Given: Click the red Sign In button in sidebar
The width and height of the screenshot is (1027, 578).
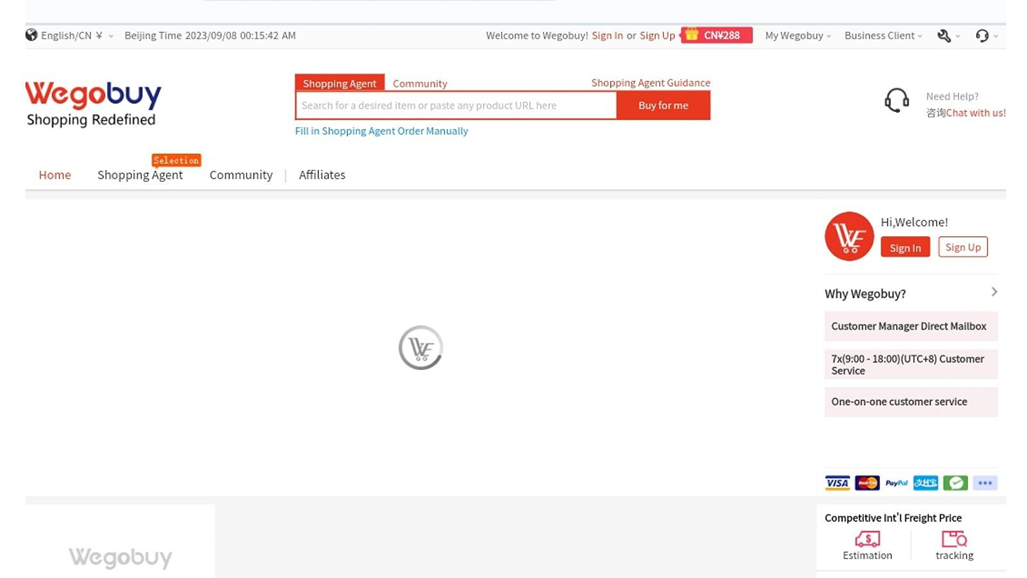Looking at the screenshot, I should [905, 247].
